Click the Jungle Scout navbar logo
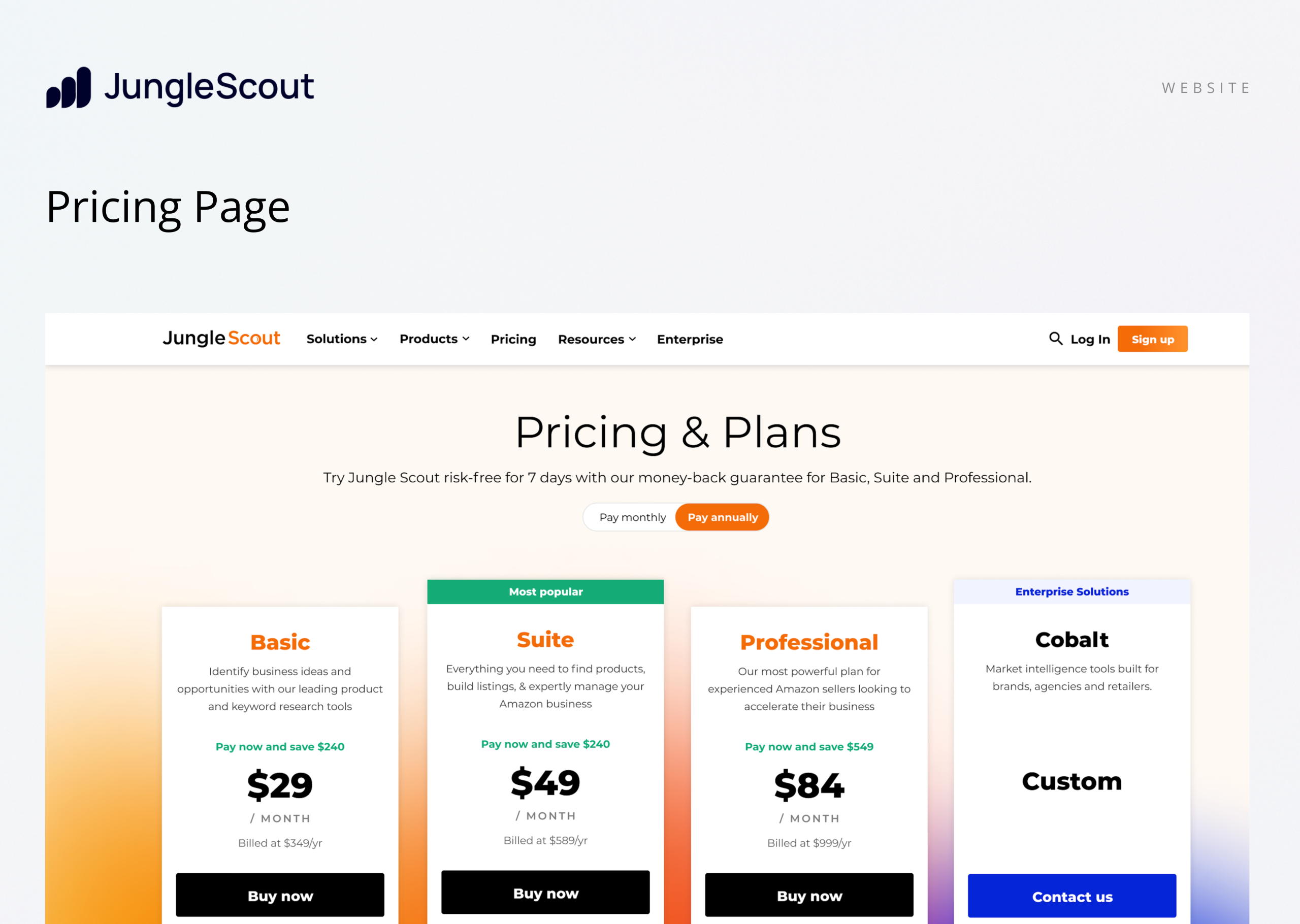The image size is (1300, 924). (221, 339)
